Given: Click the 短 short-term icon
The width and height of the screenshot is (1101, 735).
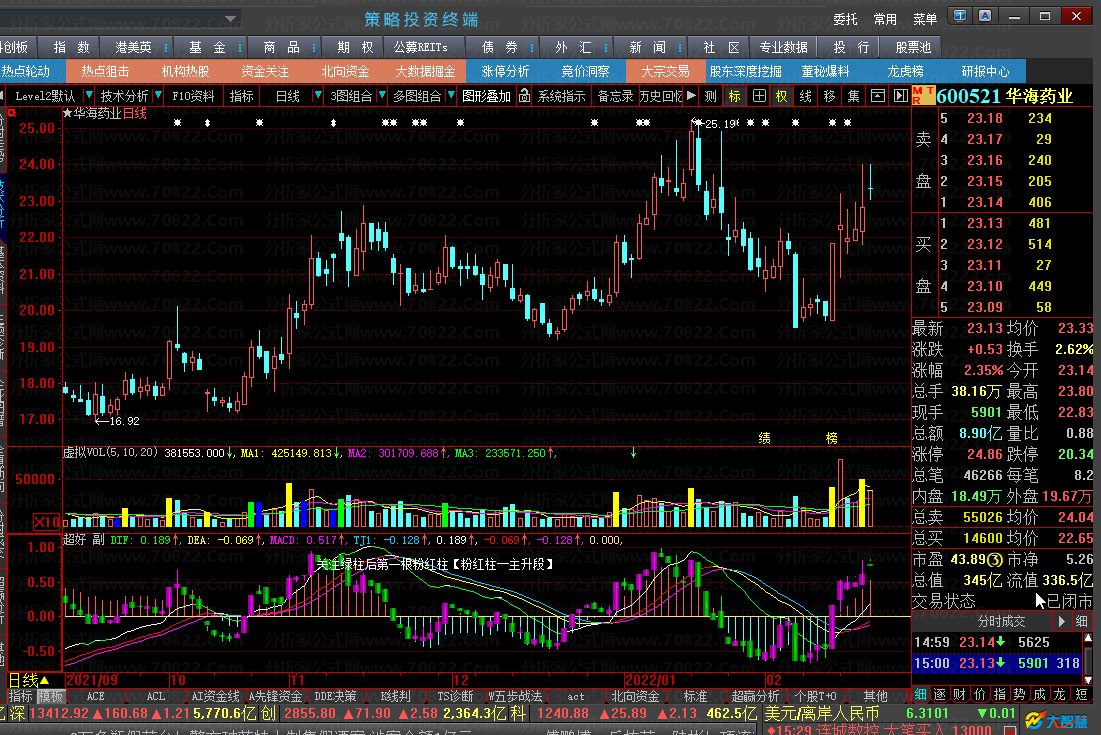Looking at the screenshot, I should pyautogui.click(x=1081, y=694).
